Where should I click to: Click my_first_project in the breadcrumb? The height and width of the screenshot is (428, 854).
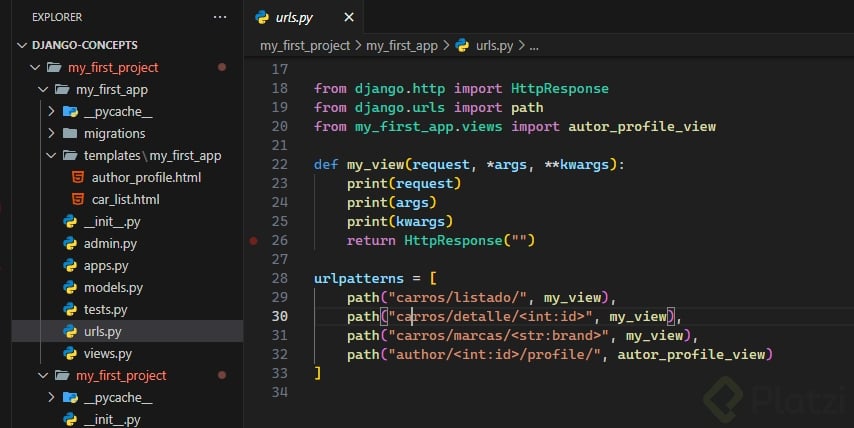click(x=305, y=46)
